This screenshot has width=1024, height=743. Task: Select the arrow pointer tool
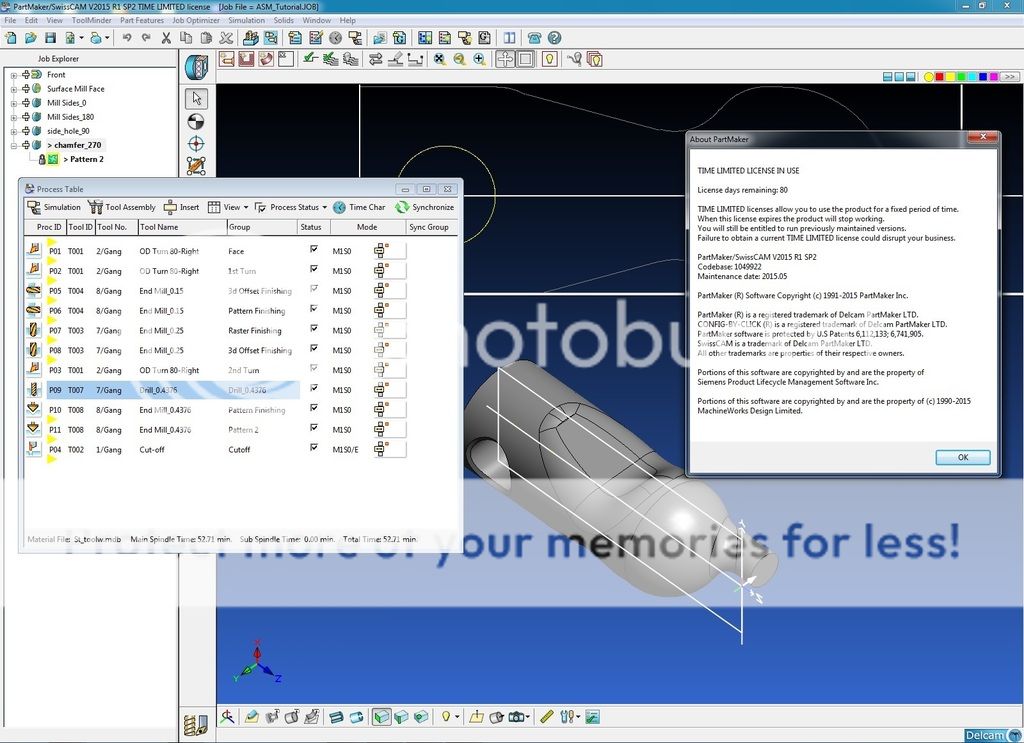196,98
